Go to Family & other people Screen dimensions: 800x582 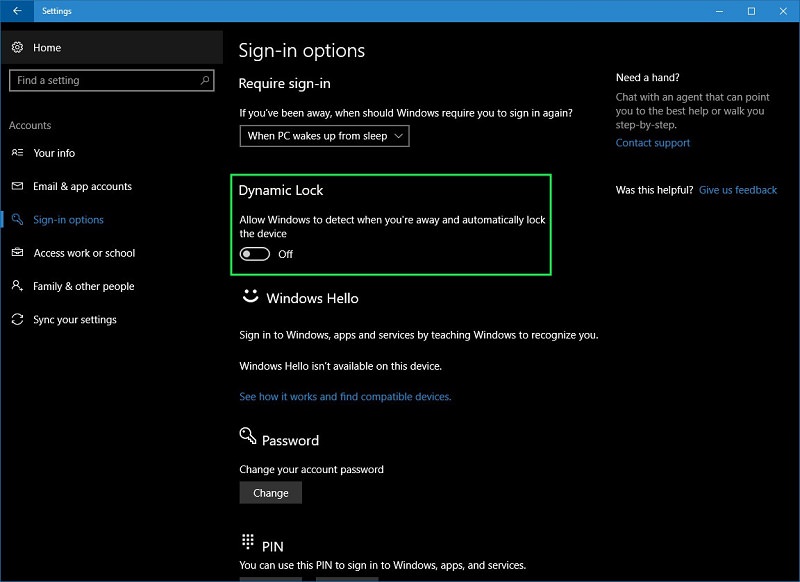[x=83, y=286]
